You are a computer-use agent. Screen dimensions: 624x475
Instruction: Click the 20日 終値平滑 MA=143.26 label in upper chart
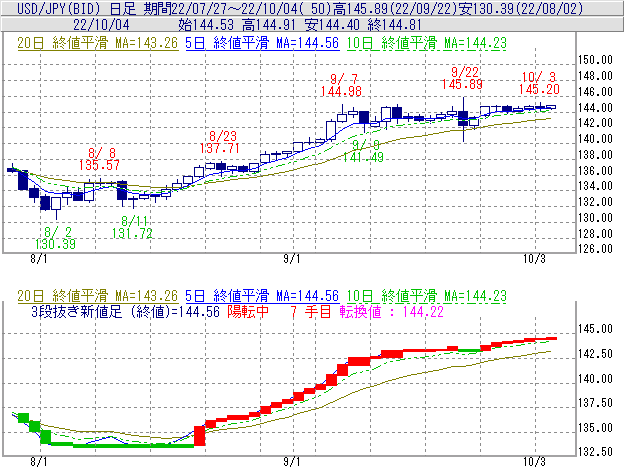tap(98, 43)
